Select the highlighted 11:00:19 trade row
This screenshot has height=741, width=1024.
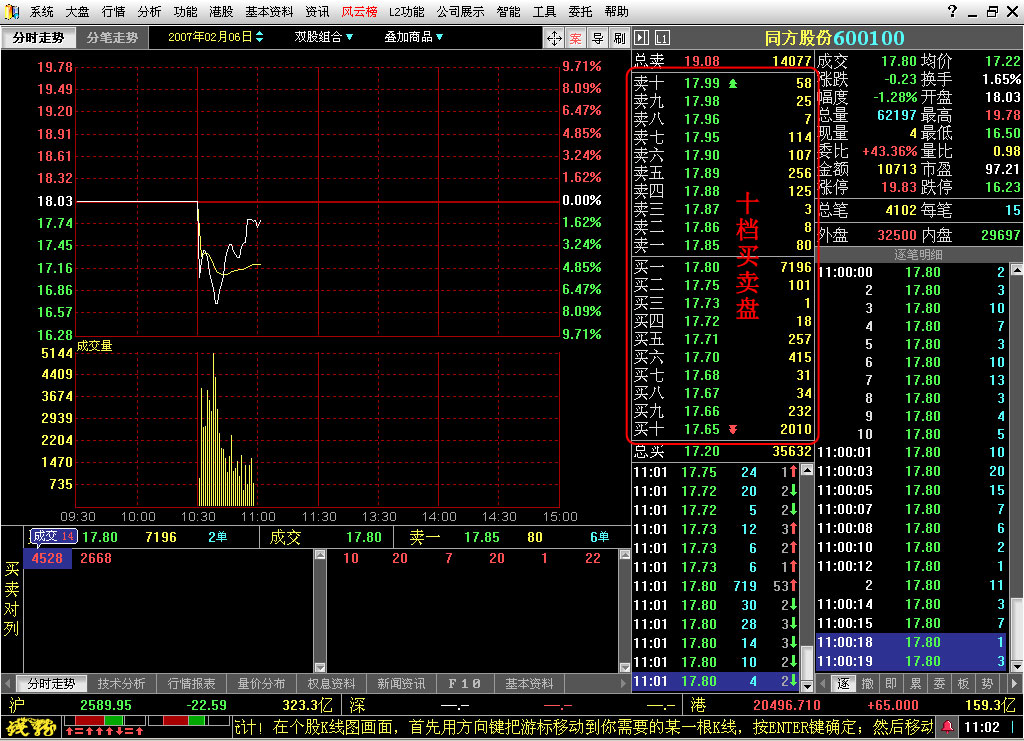click(x=912, y=661)
